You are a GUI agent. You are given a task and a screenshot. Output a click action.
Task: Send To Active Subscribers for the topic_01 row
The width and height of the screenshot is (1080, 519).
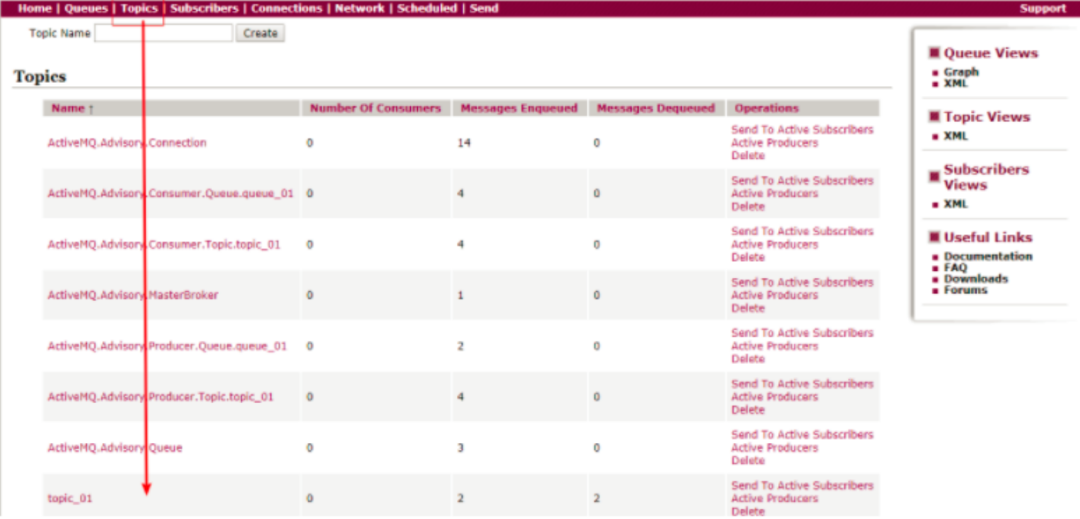802,486
